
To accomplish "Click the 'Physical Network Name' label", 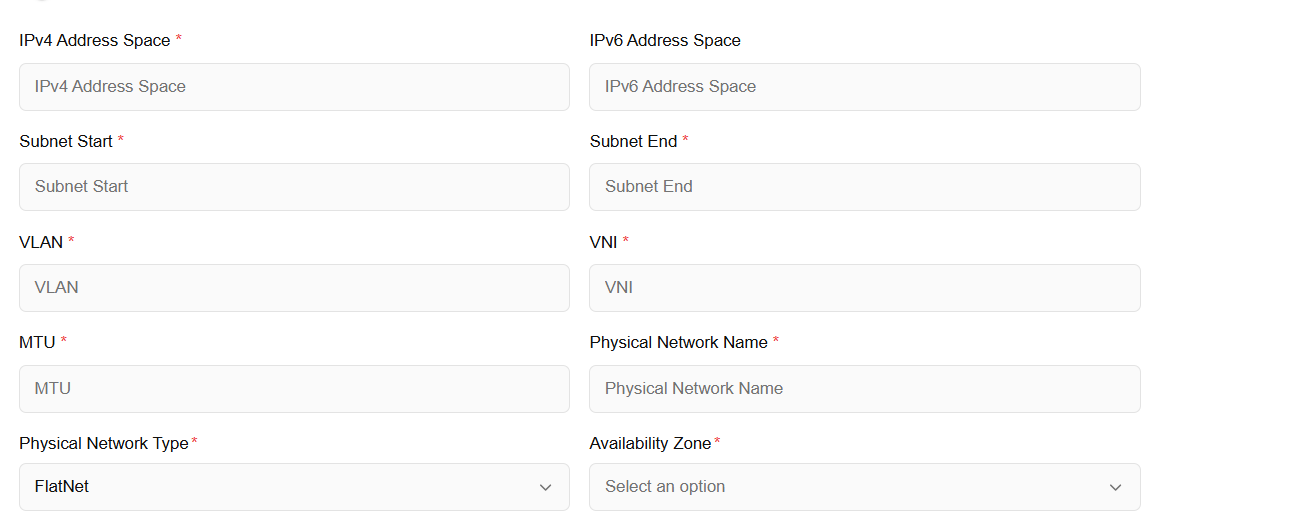I will (x=678, y=342).
